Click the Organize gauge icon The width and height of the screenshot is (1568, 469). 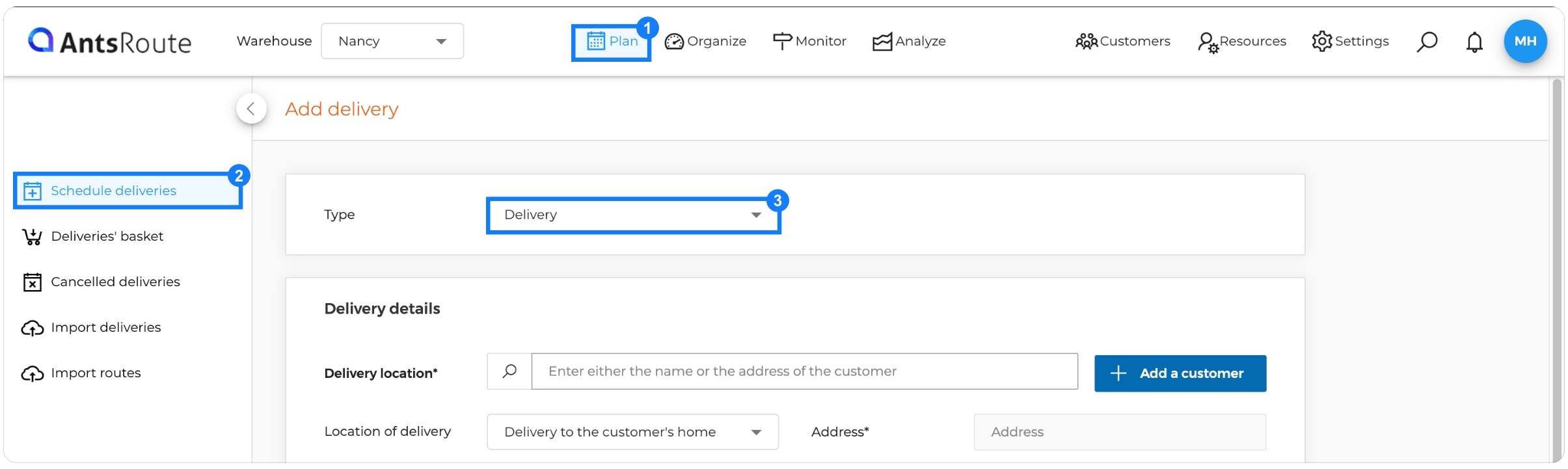click(x=674, y=42)
